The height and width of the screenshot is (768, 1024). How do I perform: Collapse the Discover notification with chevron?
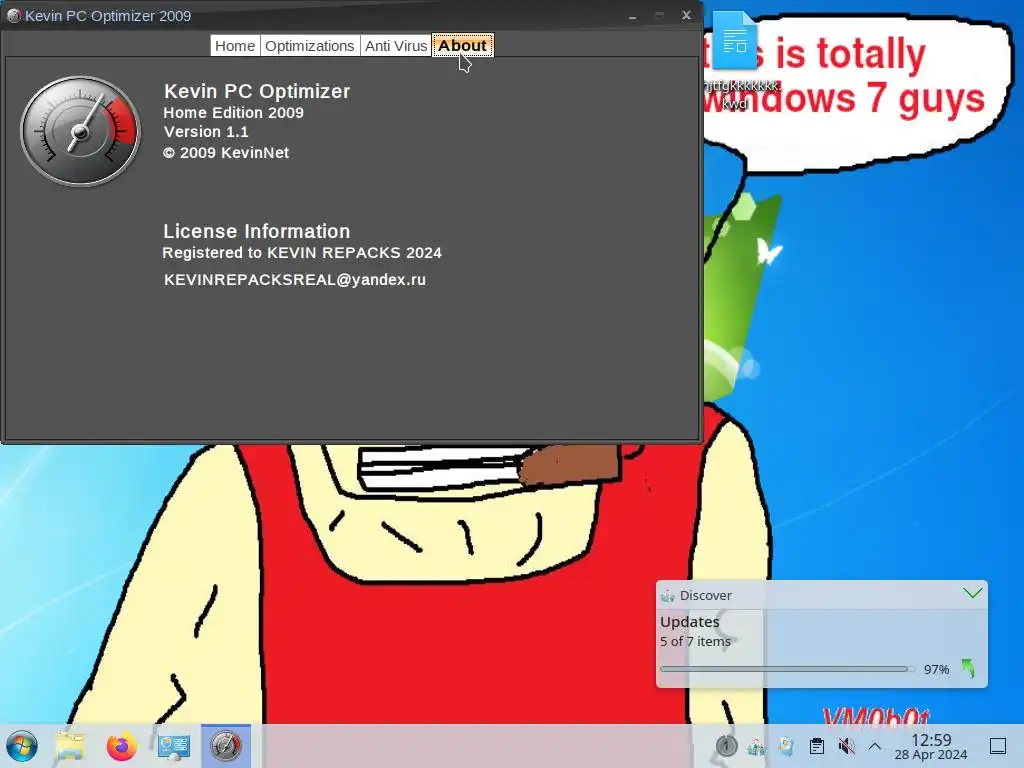[x=972, y=594]
